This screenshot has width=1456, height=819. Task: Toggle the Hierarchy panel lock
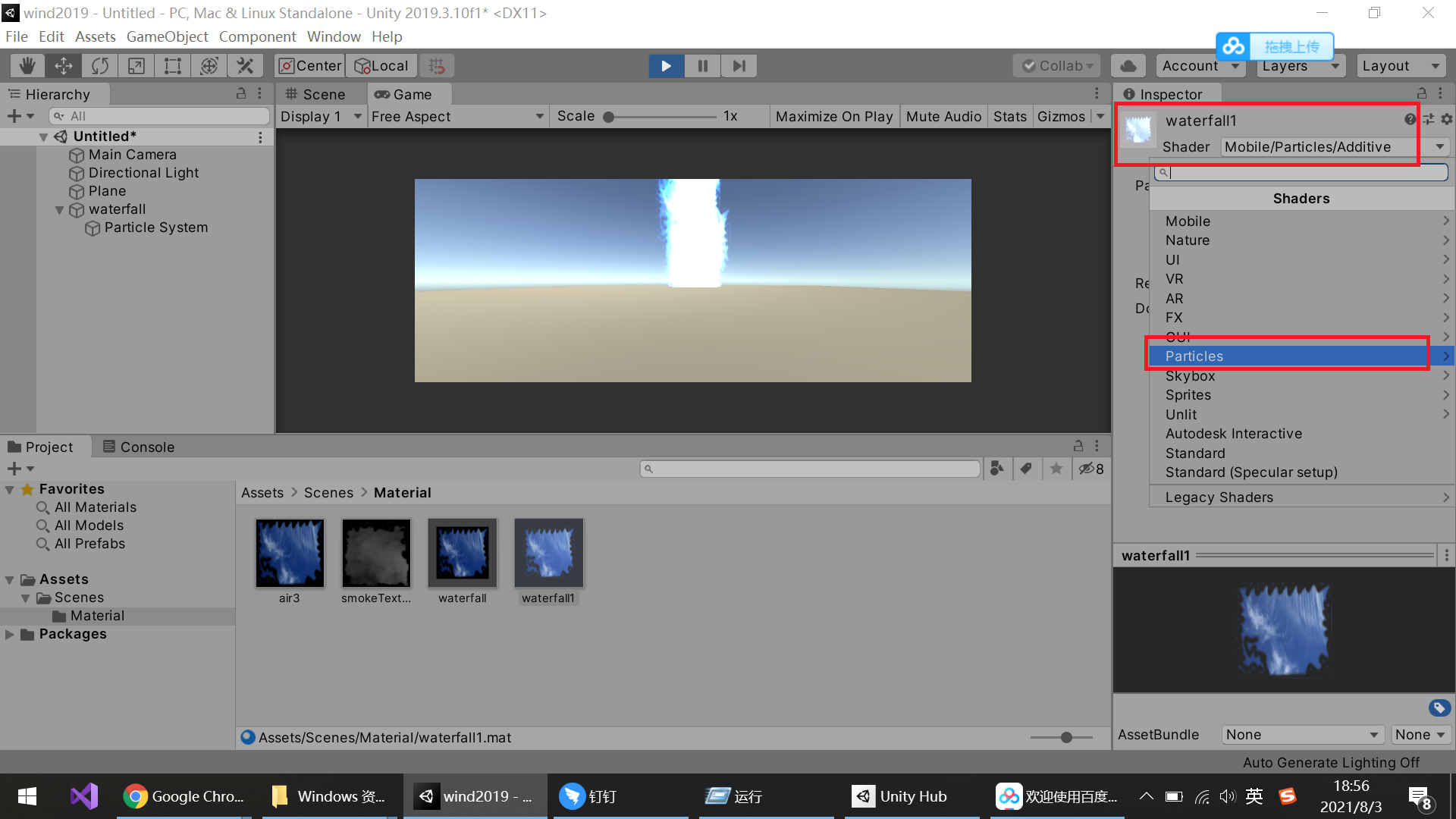coord(241,93)
